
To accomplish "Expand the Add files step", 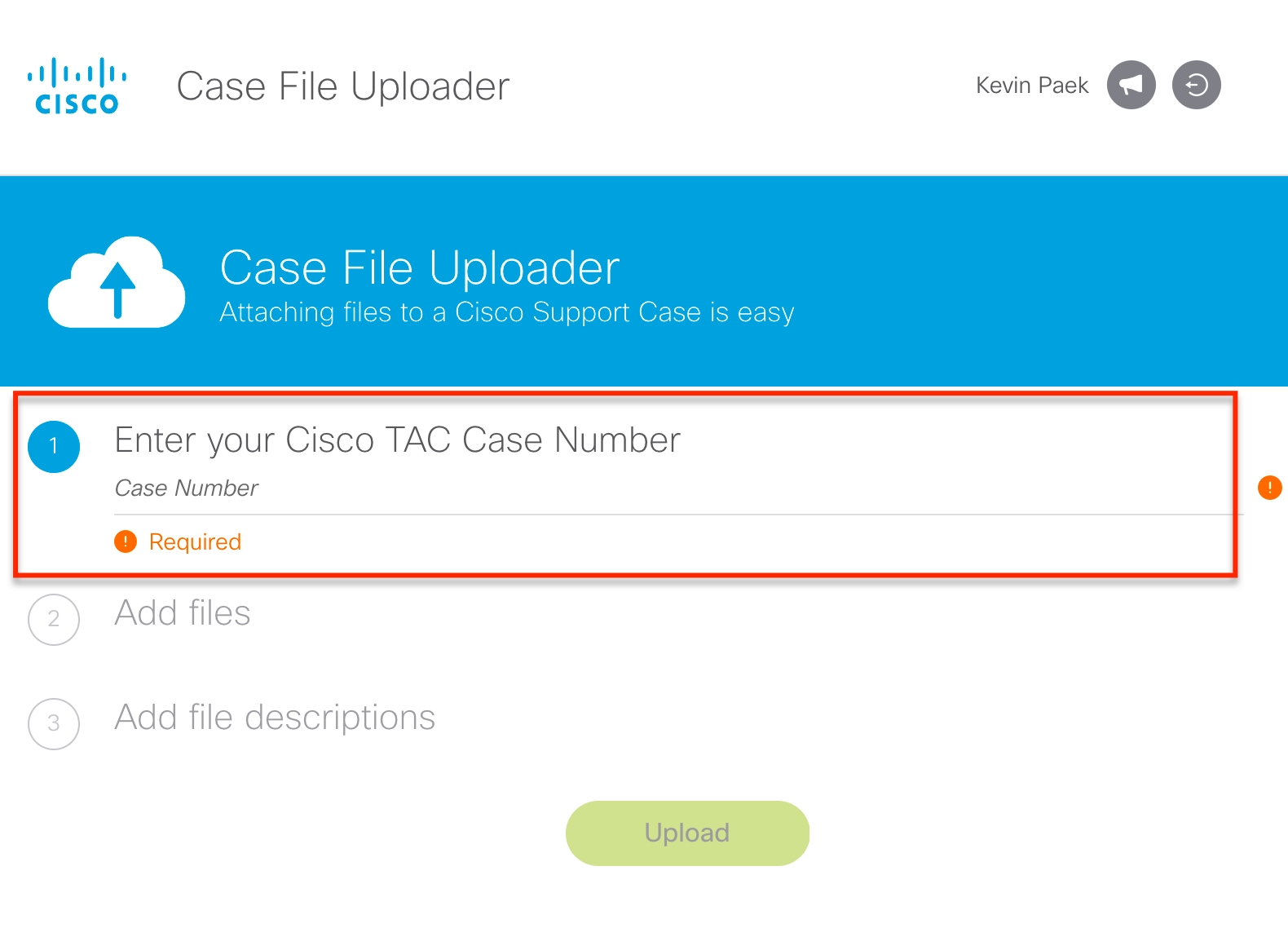I will (183, 613).
